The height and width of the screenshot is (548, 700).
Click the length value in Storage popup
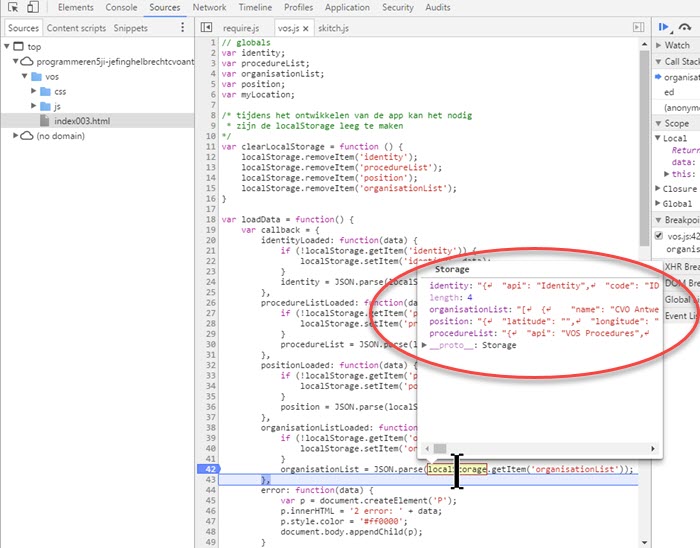pos(470,298)
